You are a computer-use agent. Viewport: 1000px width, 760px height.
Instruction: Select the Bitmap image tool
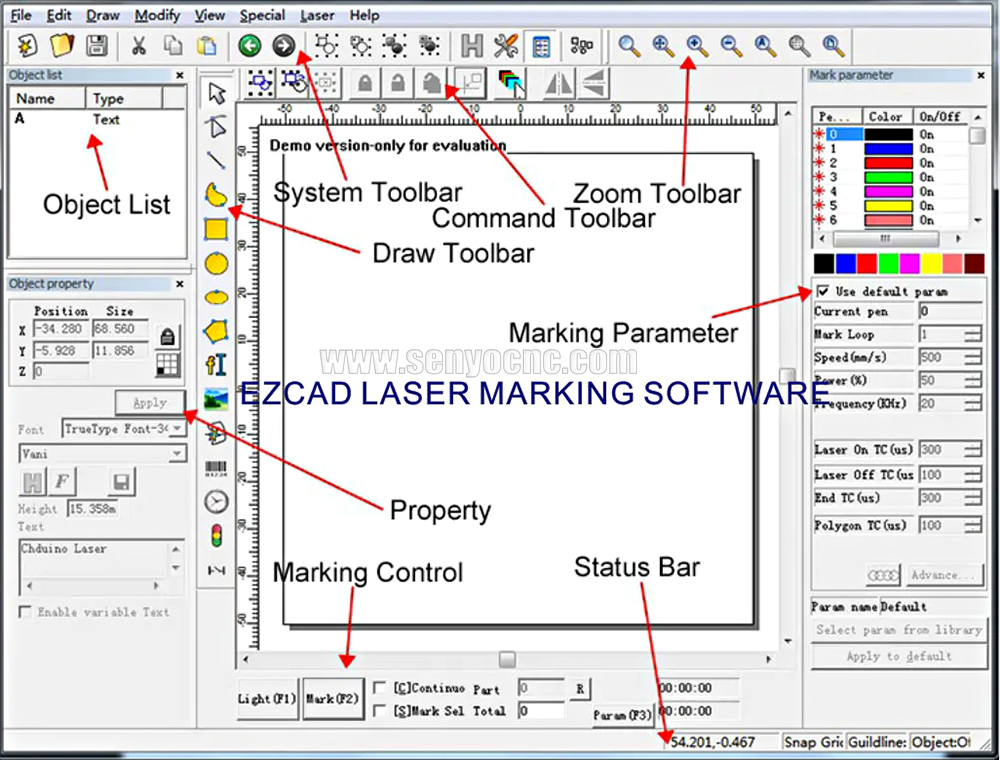point(216,399)
